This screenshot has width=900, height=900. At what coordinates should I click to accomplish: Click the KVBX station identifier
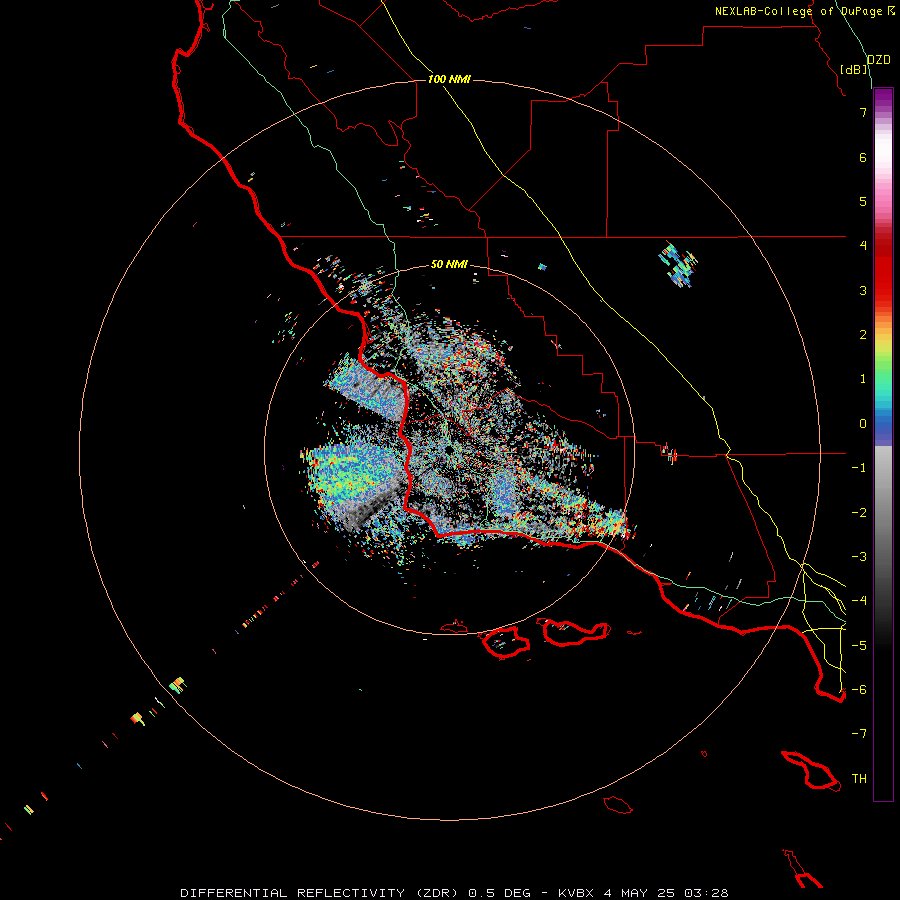coord(577,893)
